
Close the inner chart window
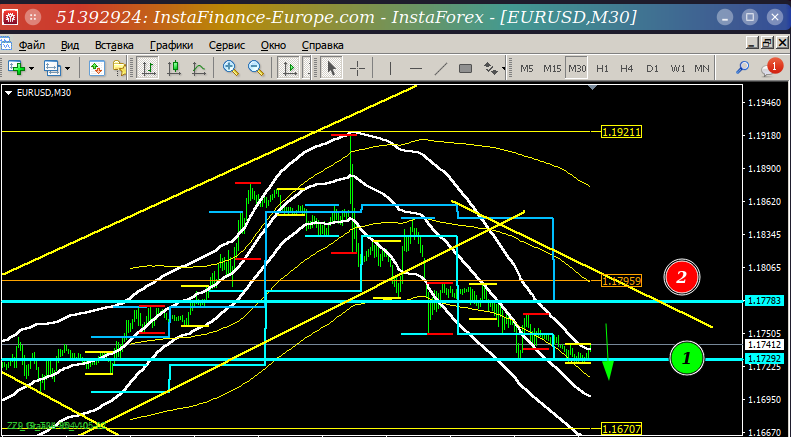[782, 43]
